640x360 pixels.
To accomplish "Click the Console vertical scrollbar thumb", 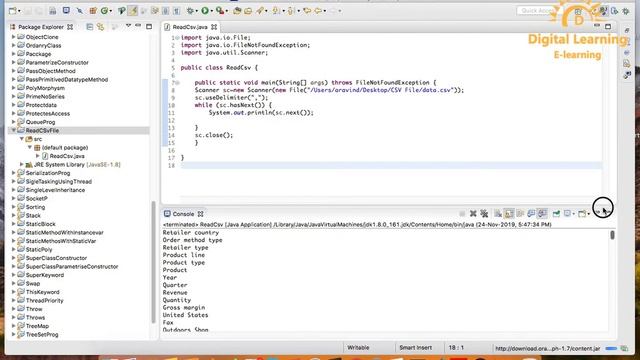I will pyautogui.click(x=612, y=235).
